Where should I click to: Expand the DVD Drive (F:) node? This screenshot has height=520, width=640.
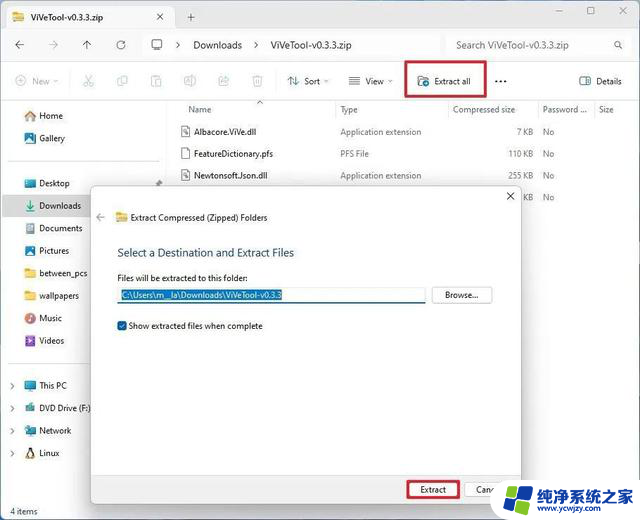click(x=12, y=408)
